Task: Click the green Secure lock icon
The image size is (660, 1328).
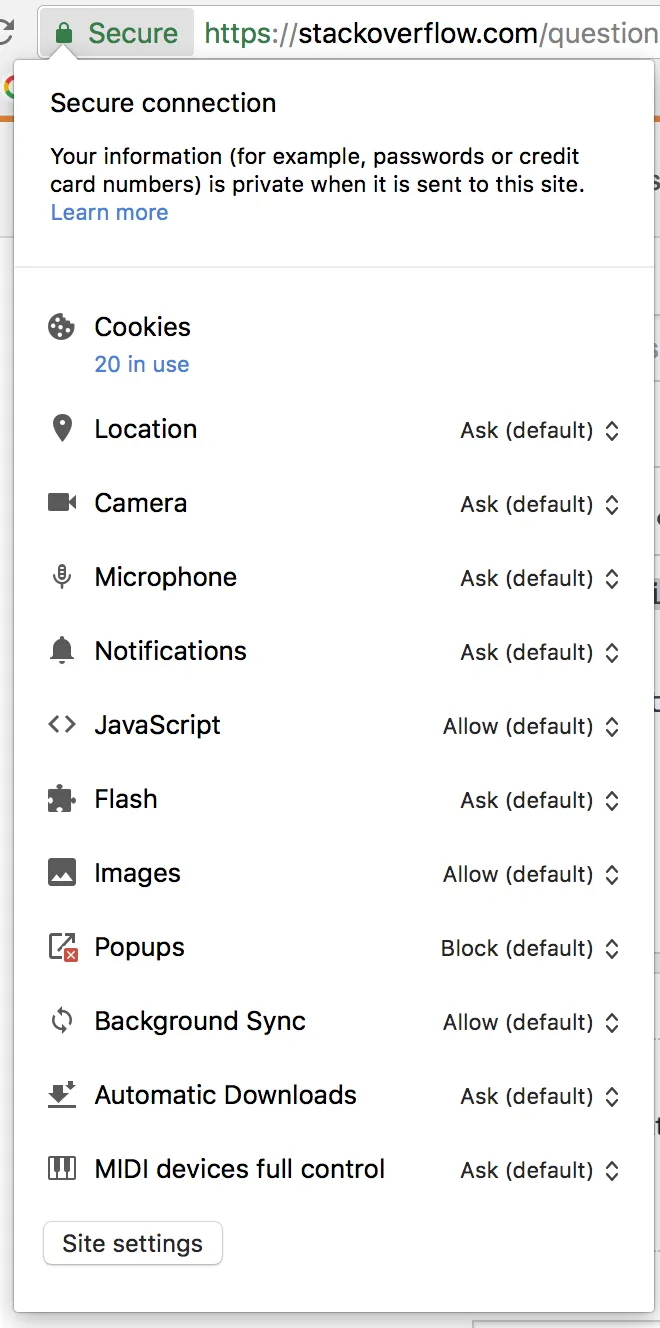Action: click(64, 34)
